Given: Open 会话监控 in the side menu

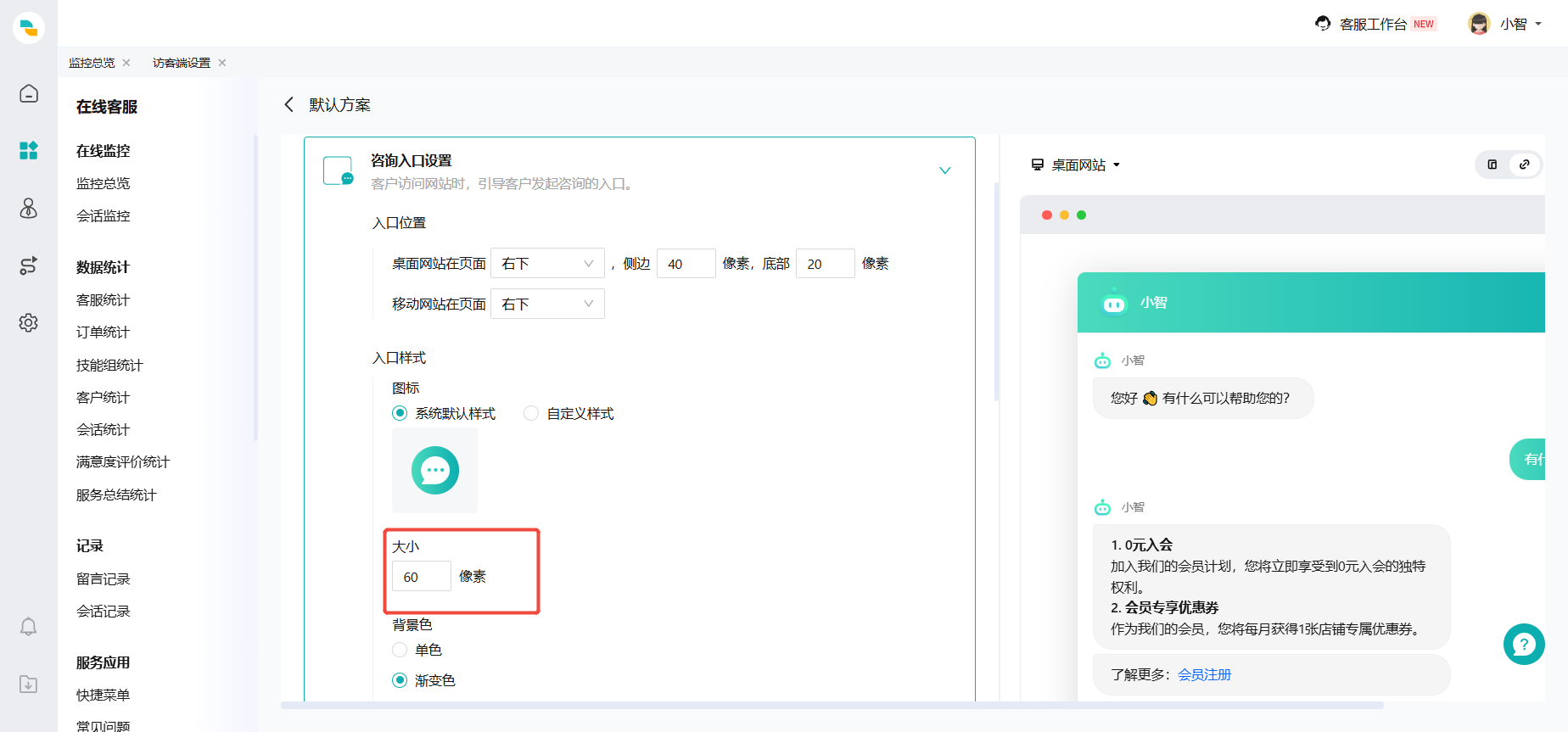Looking at the screenshot, I should 104,216.
